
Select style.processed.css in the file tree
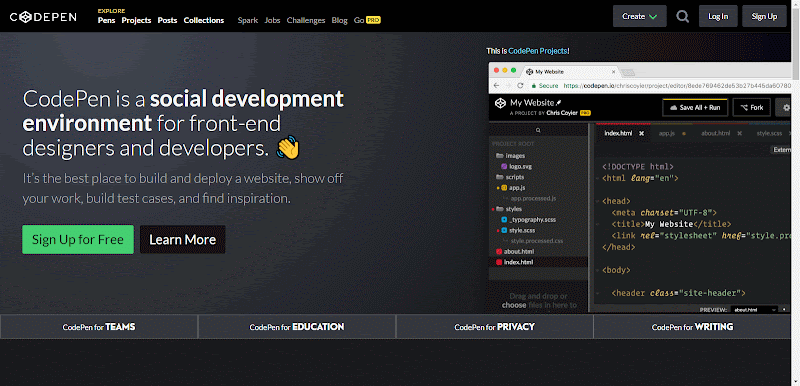pyautogui.click(x=537, y=241)
